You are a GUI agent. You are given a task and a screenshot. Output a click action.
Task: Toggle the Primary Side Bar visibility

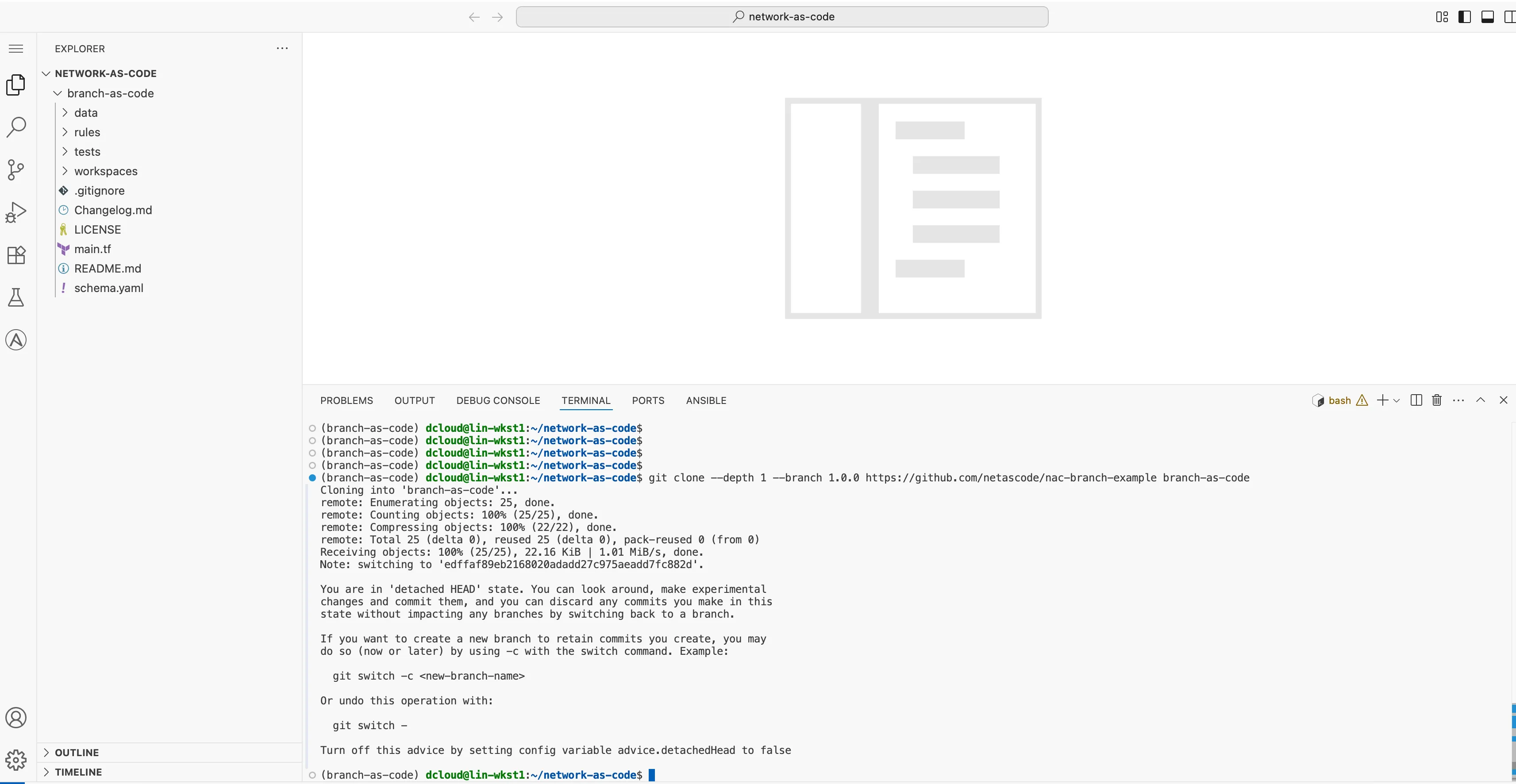click(1464, 16)
